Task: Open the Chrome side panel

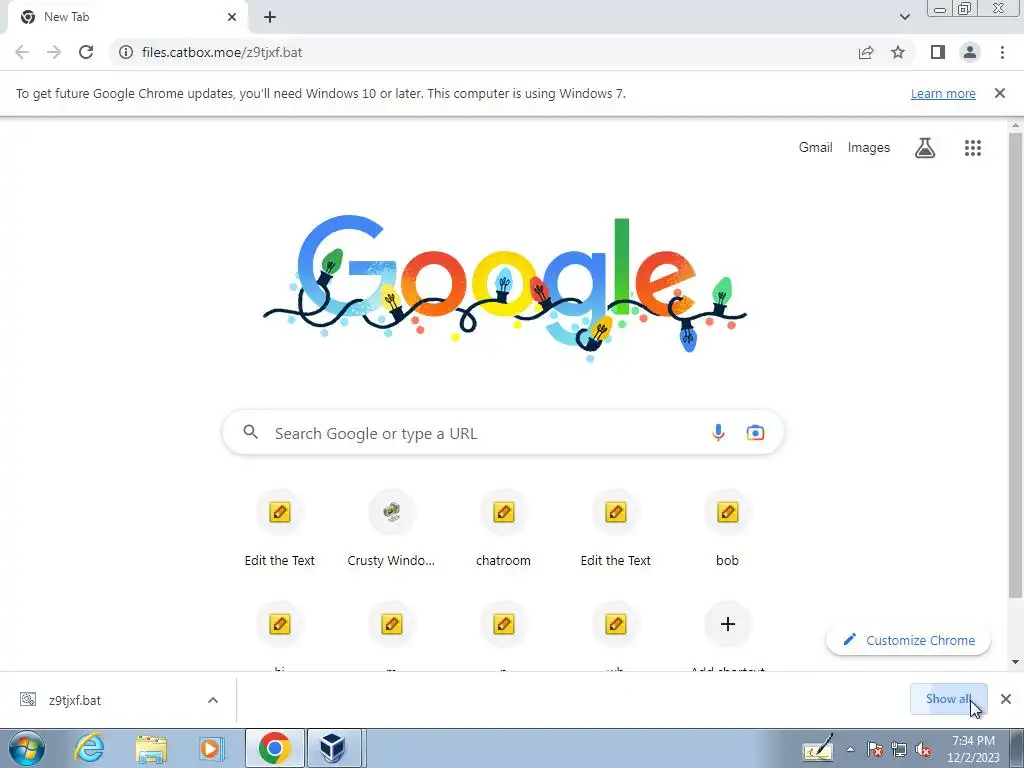Action: coord(938,52)
